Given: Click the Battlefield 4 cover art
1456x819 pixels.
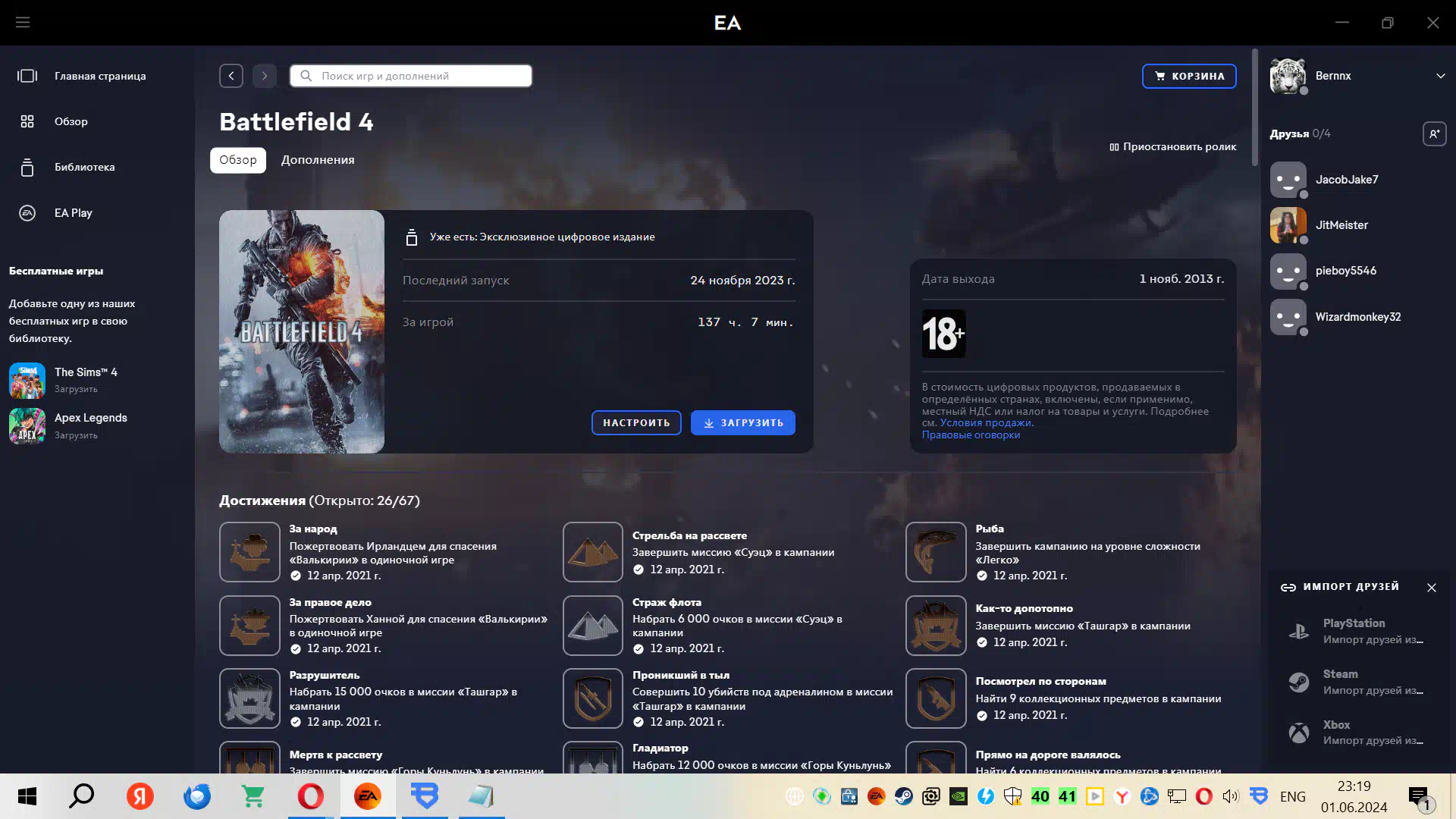Looking at the screenshot, I should click(302, 331).
